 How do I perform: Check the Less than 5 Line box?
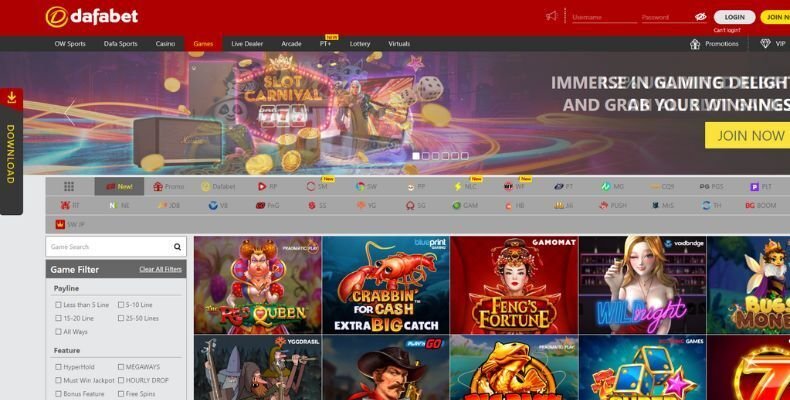[58, 304]
